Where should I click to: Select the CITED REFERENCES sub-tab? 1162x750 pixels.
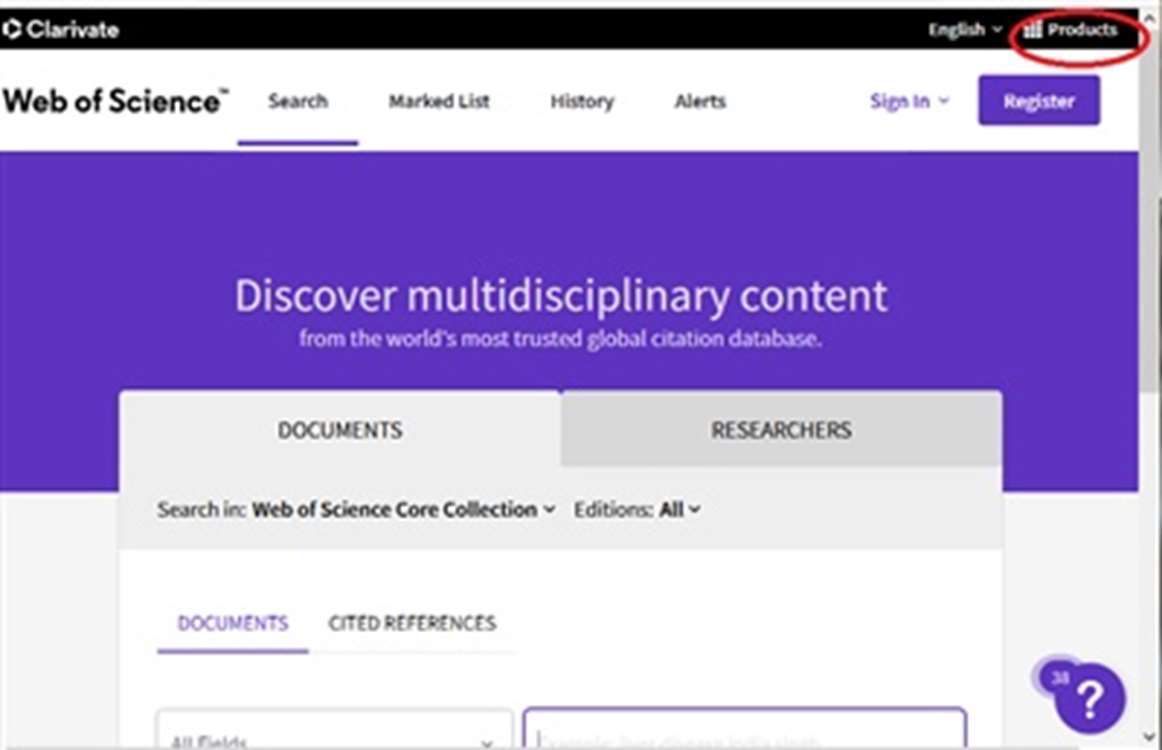point(412,623)
